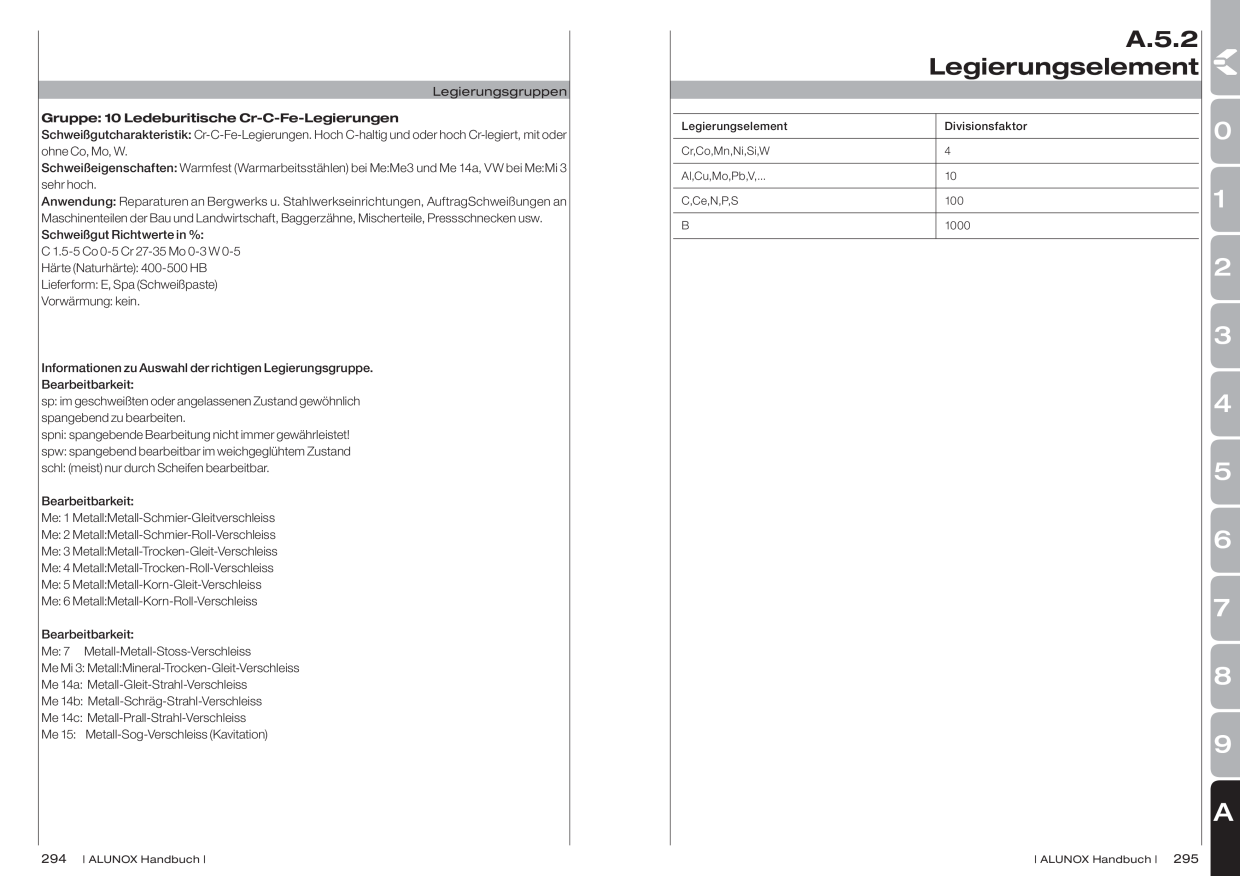
Task: Click divisor value 100 in table
Action: [x=955, y=201]
